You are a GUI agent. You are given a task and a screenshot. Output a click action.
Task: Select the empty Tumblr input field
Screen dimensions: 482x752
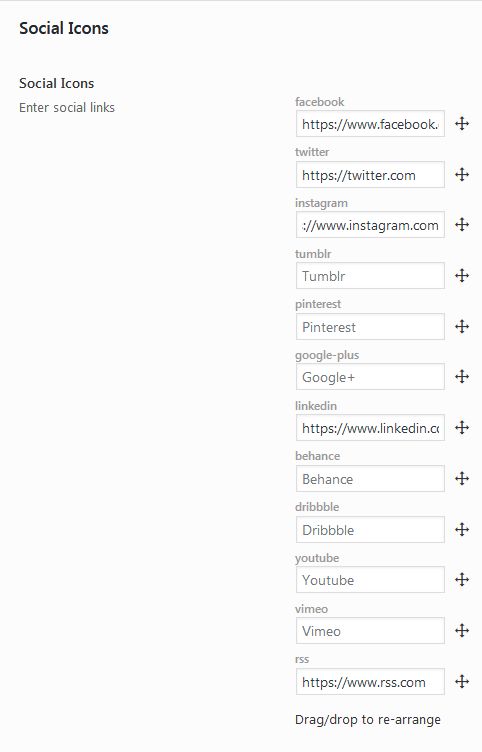coord(370,276)
